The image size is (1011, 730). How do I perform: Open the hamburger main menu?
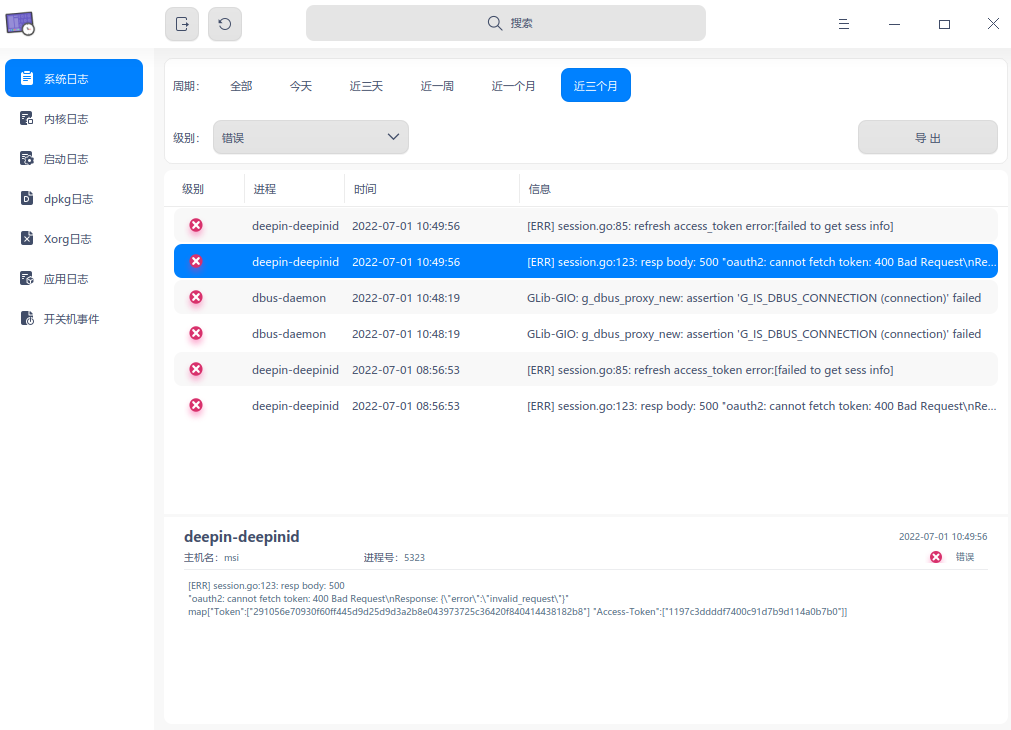click(x=844, y=24)
